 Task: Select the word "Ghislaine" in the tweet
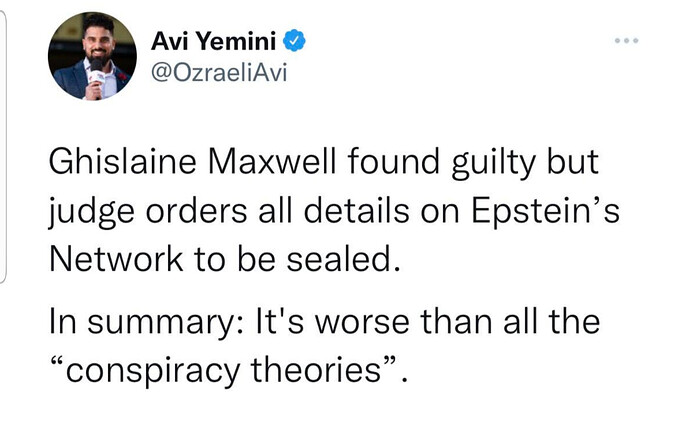click(122, 162)
